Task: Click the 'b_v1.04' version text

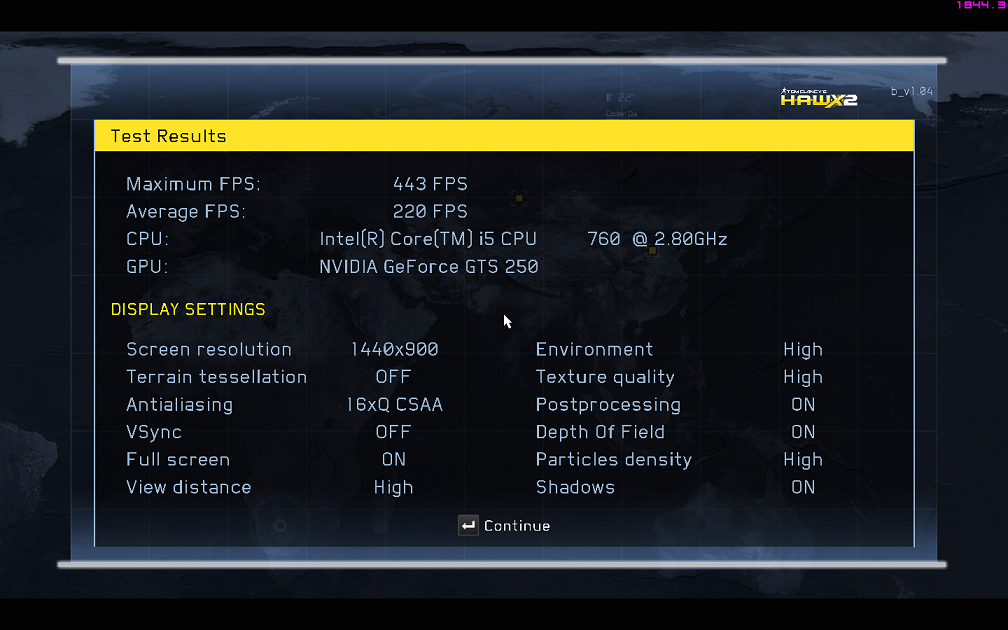Action: point(912,91)
